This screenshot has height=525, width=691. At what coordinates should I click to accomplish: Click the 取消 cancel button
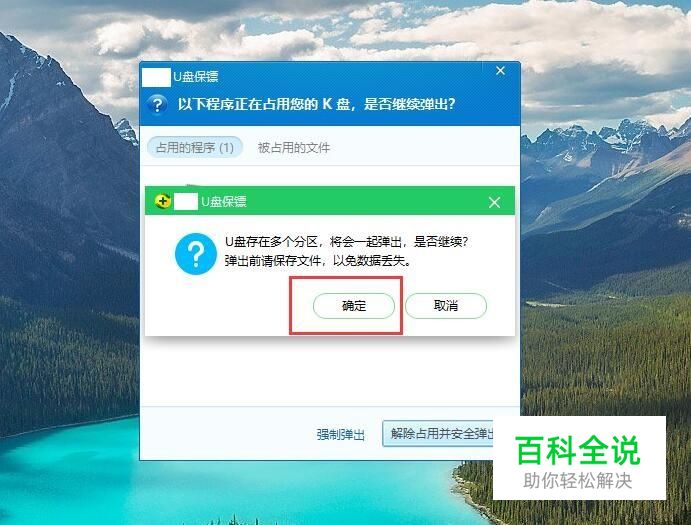446,305
